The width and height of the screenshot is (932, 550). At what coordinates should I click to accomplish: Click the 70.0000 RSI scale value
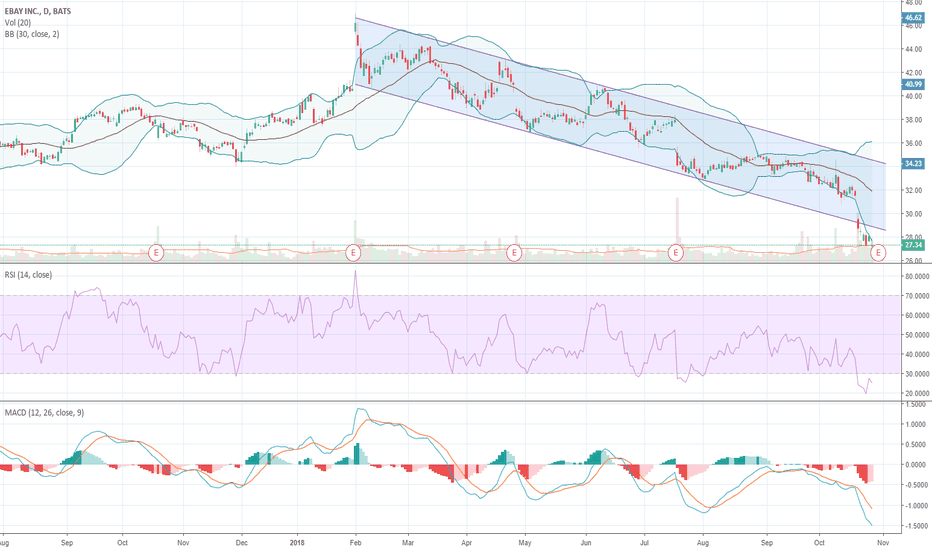917,296
